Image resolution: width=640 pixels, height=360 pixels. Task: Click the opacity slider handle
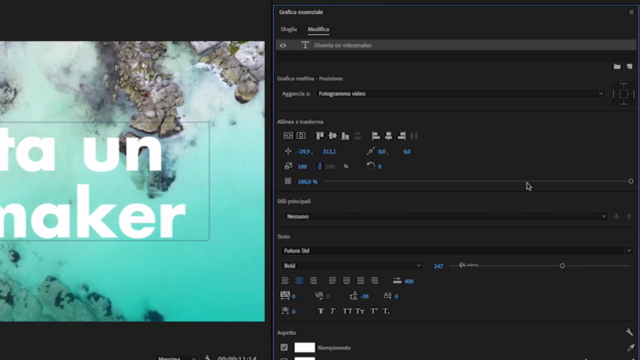click(x=631, y=181)
